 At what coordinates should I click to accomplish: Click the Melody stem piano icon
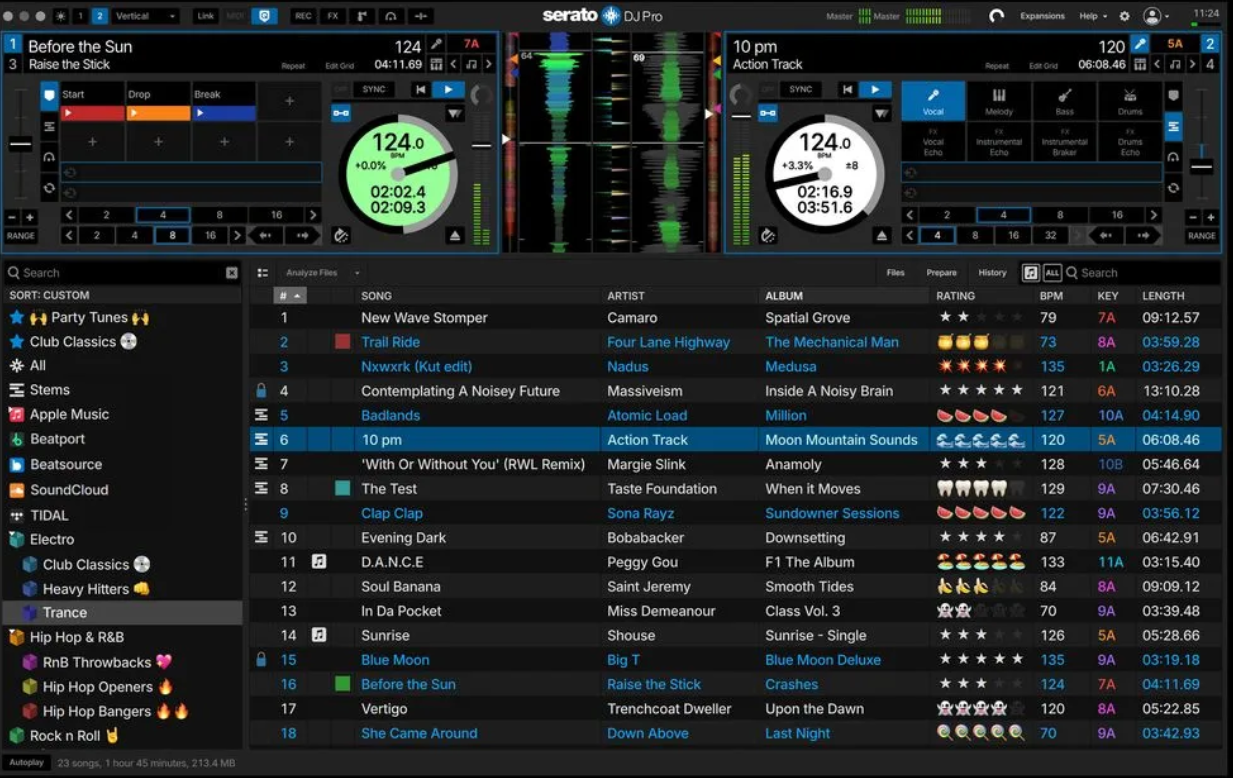pyautogui.click(x=998, y=96)
